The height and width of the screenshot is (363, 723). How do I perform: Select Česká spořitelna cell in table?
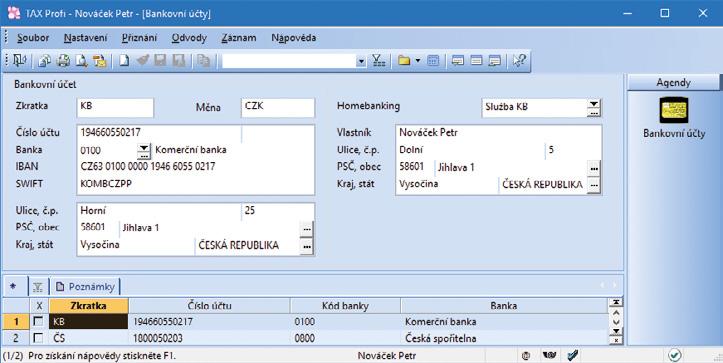tap(504, 338)
